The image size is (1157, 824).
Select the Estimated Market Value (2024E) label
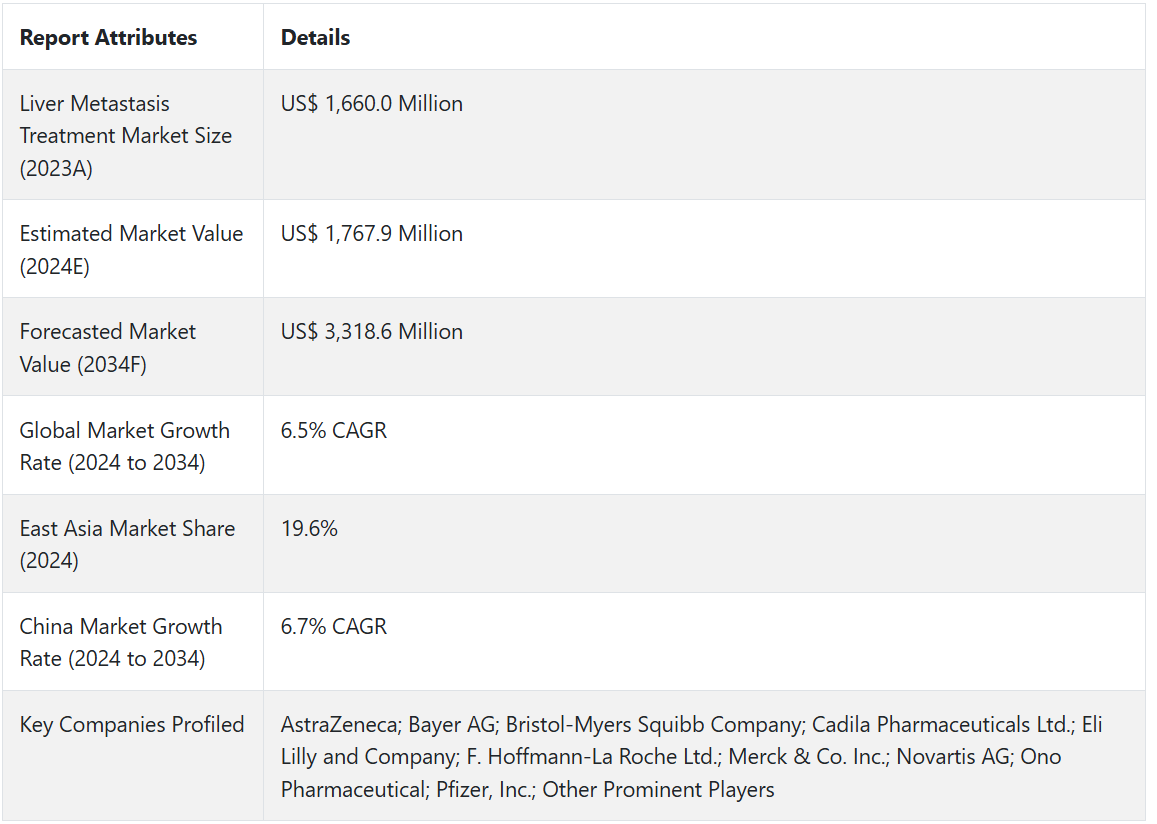point(131,249)
